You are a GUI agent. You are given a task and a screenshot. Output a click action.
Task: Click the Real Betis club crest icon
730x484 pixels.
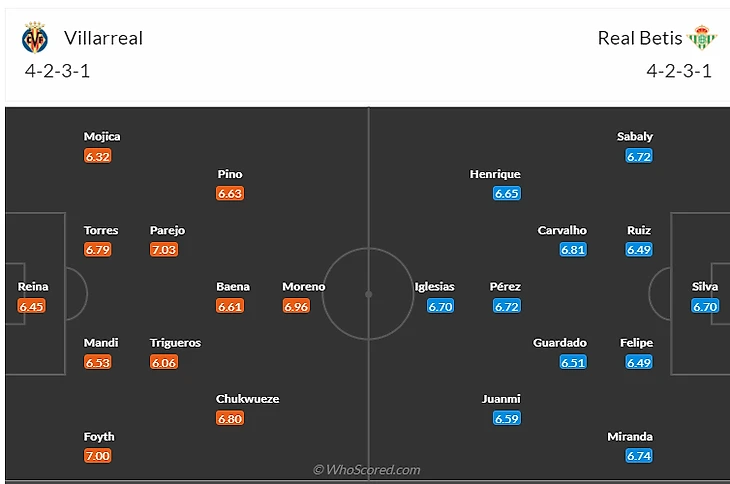[x=701, y=39]
